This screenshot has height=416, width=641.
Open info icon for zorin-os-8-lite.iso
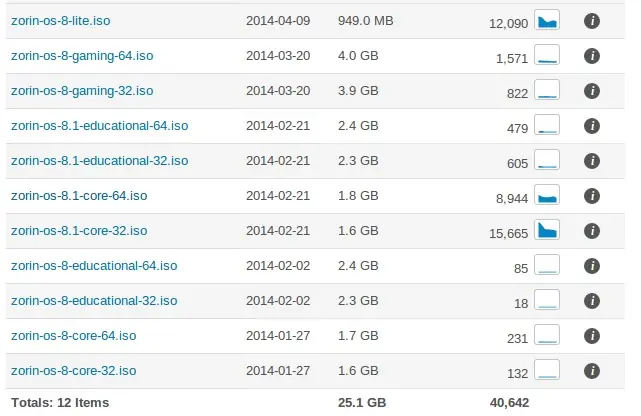click(x=591, y=21)
